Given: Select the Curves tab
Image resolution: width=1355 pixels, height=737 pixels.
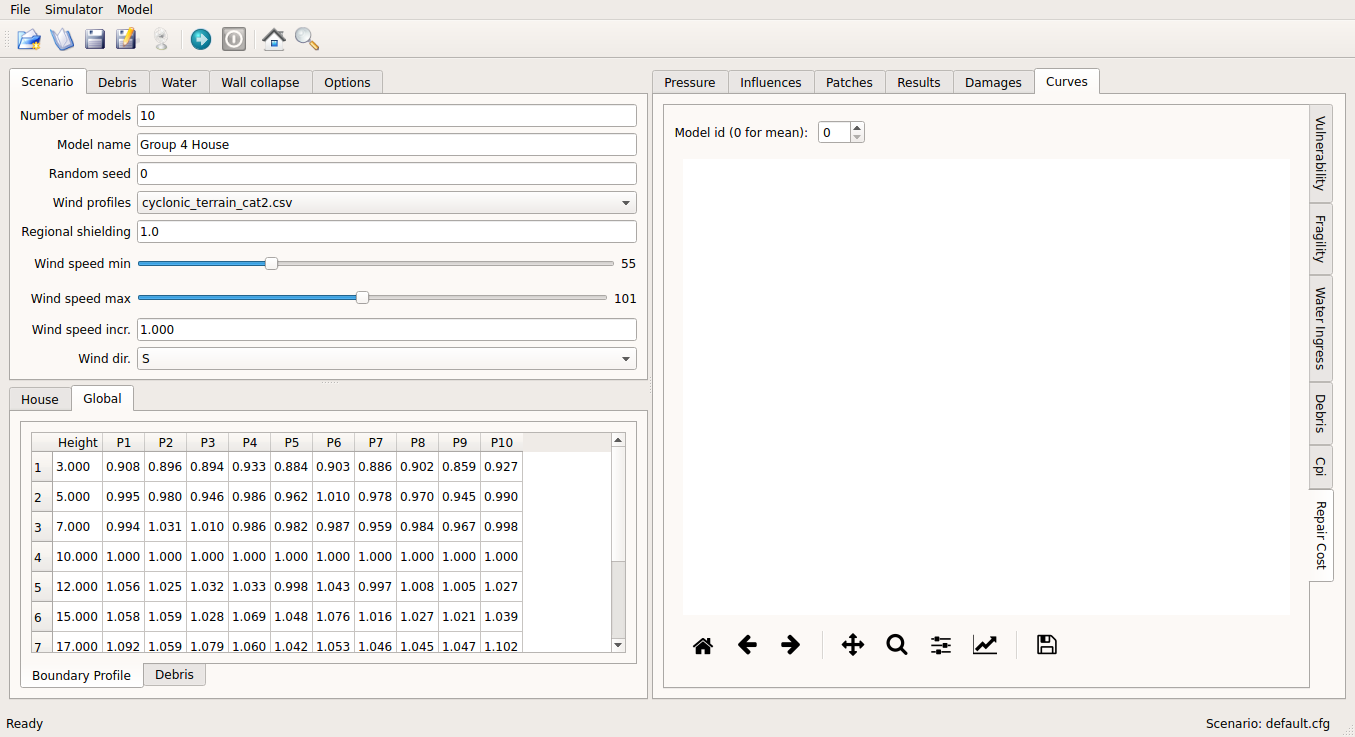Looking at the screenshot, I should point(1067,81).
